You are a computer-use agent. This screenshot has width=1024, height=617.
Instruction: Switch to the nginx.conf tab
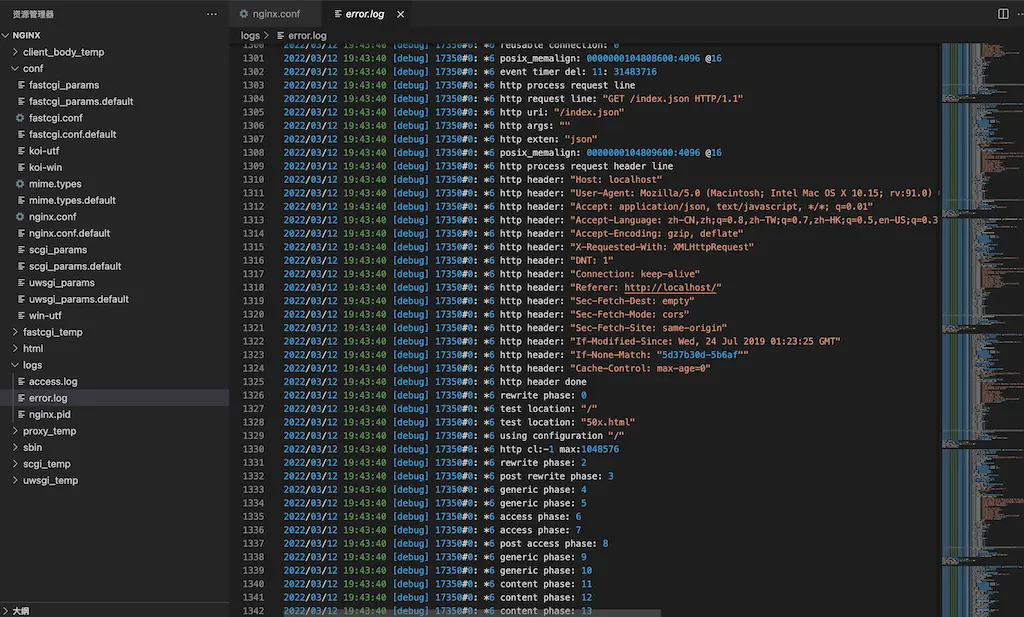pos(276,14)
